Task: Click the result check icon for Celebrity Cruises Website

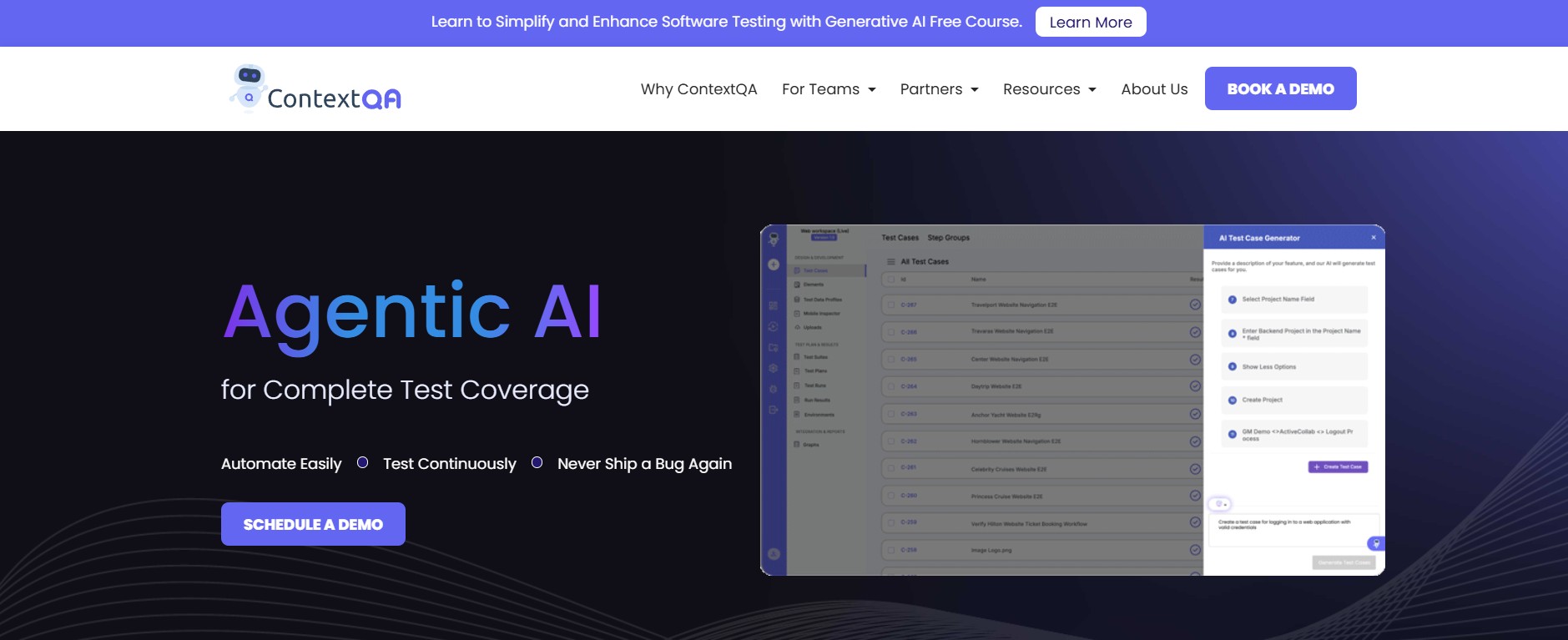Action: [x=1195, y=468]
